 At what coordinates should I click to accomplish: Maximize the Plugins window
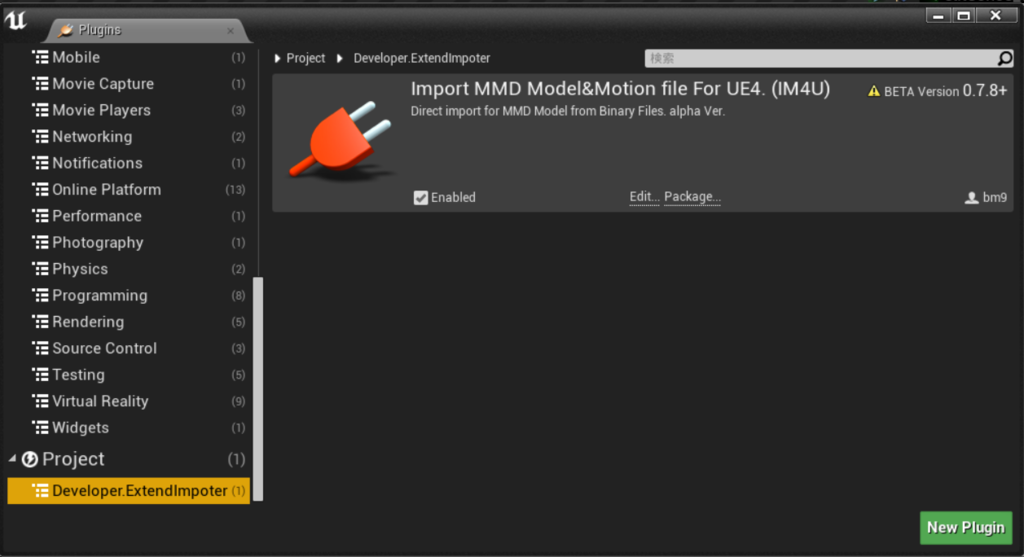(963, 15)
